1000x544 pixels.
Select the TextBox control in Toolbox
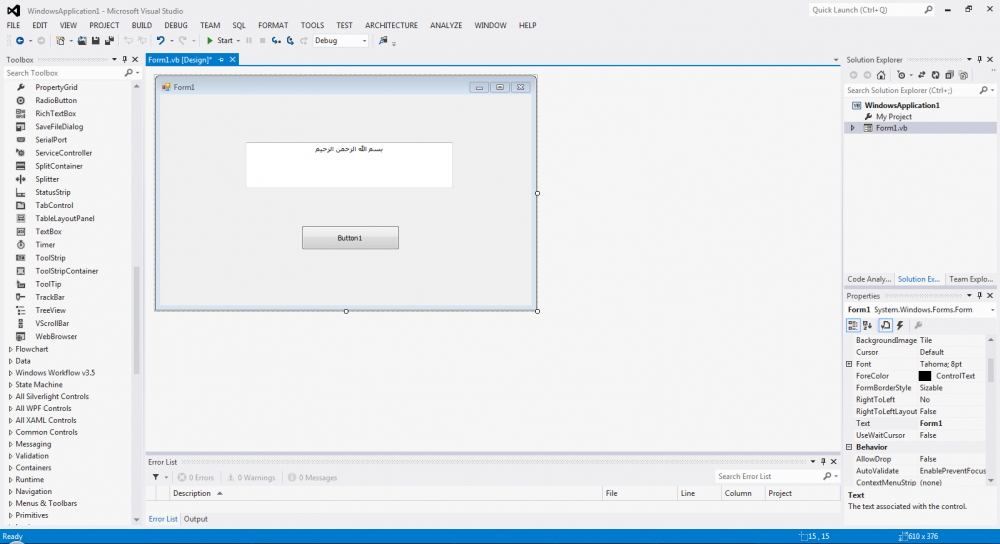pyautogui.click(x=48, y=232)
